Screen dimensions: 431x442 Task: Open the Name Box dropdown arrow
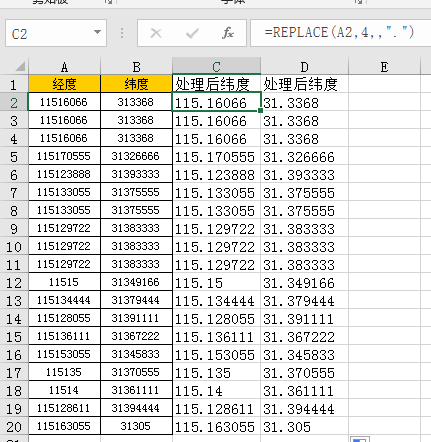97,32
